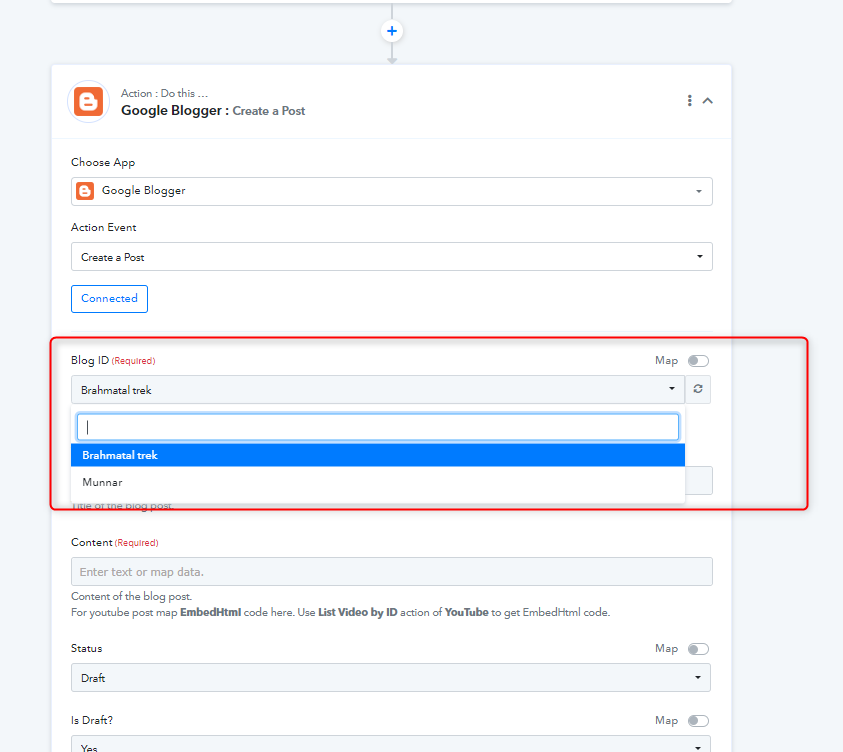
Task: Click the Content text field
Action: tap(391, 571)
